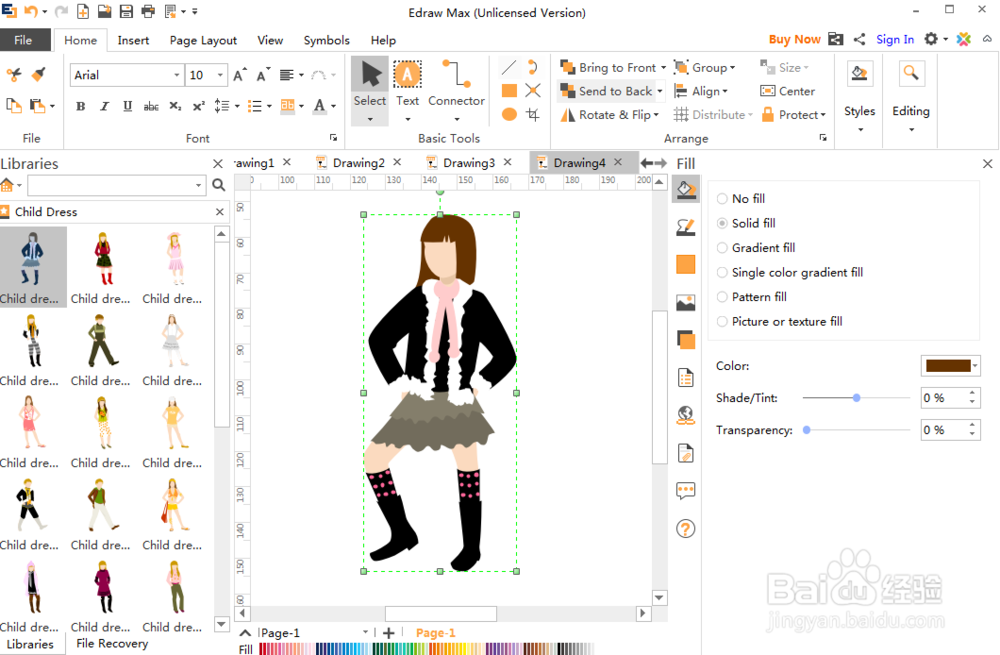Open the File Recovery panel tab
This screenshot has width=1000, height=655.
point(112,643)
